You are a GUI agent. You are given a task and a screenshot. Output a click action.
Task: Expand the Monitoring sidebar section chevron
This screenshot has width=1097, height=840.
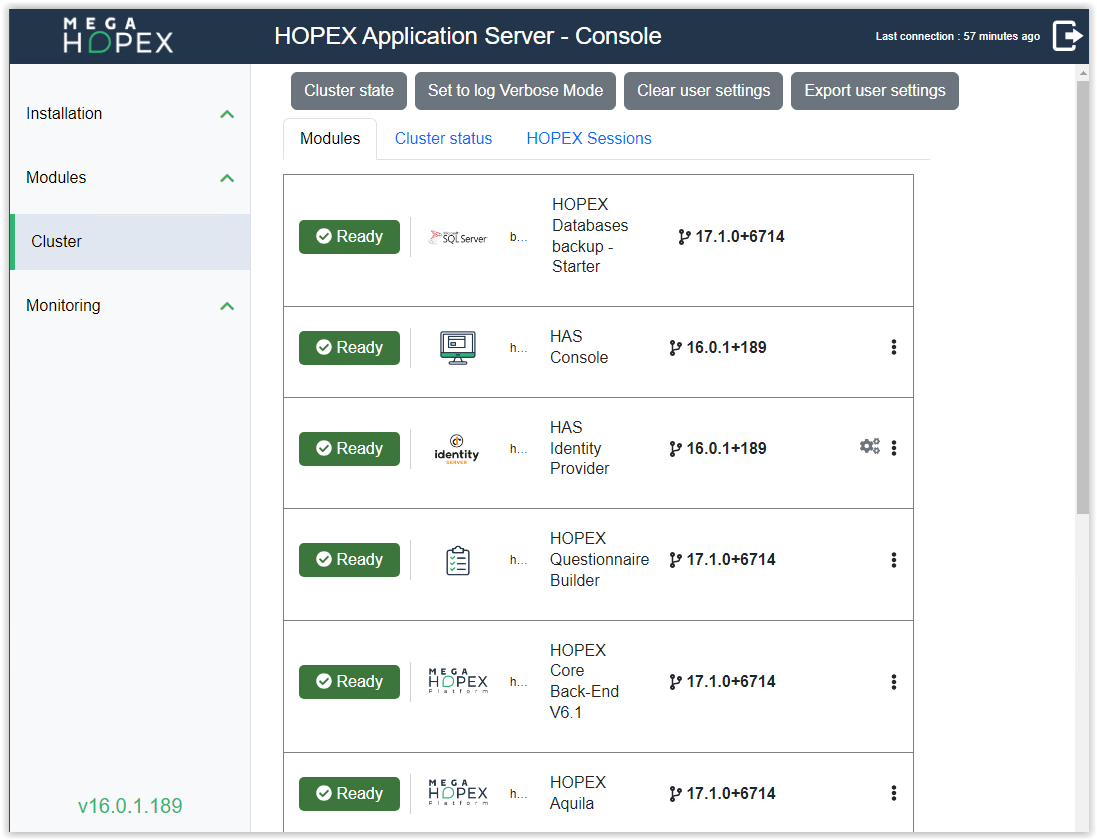[x=227, y=306]
